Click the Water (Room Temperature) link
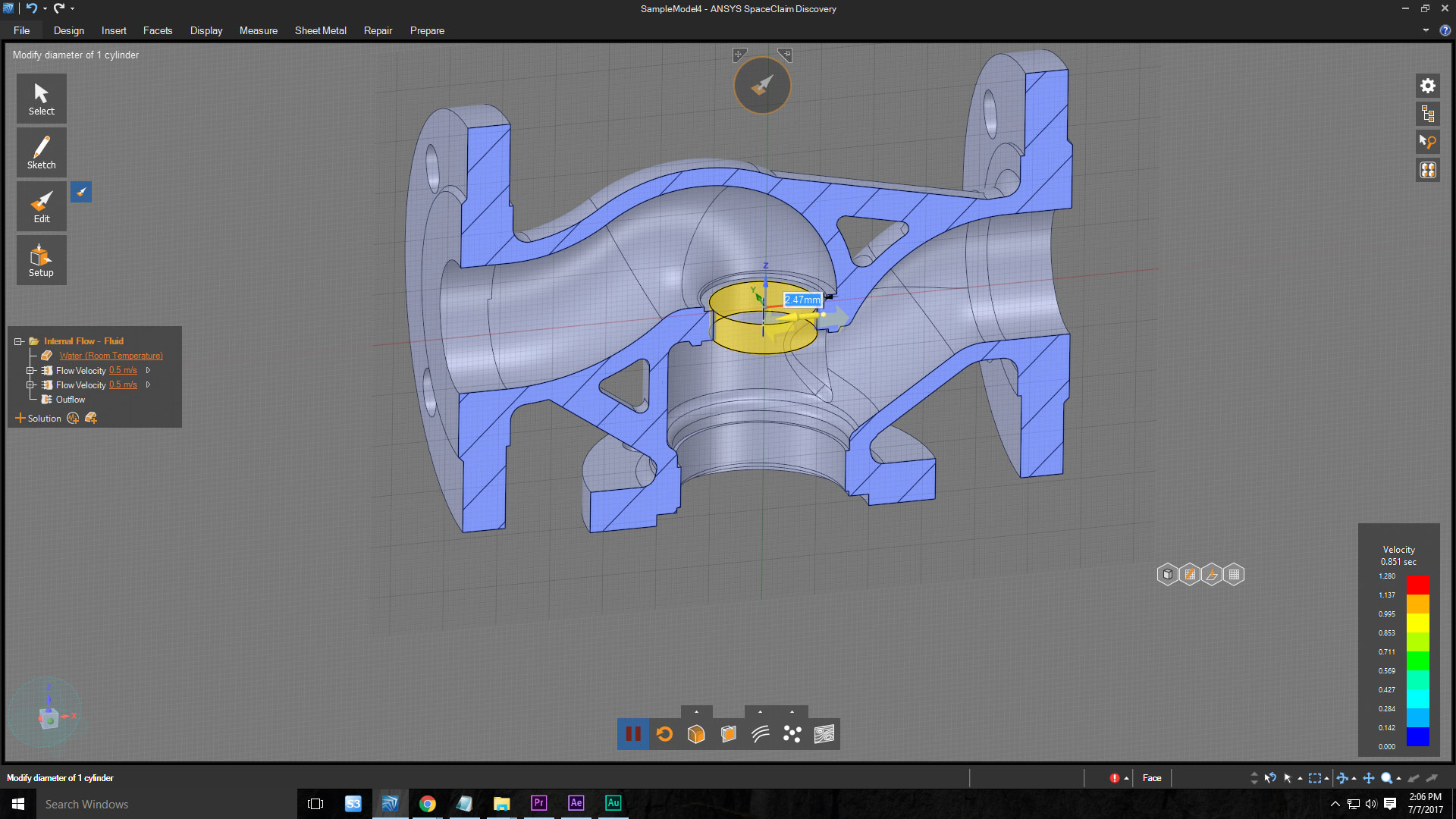This screenshot has height=819, width=1456. (x=111, y=356)
